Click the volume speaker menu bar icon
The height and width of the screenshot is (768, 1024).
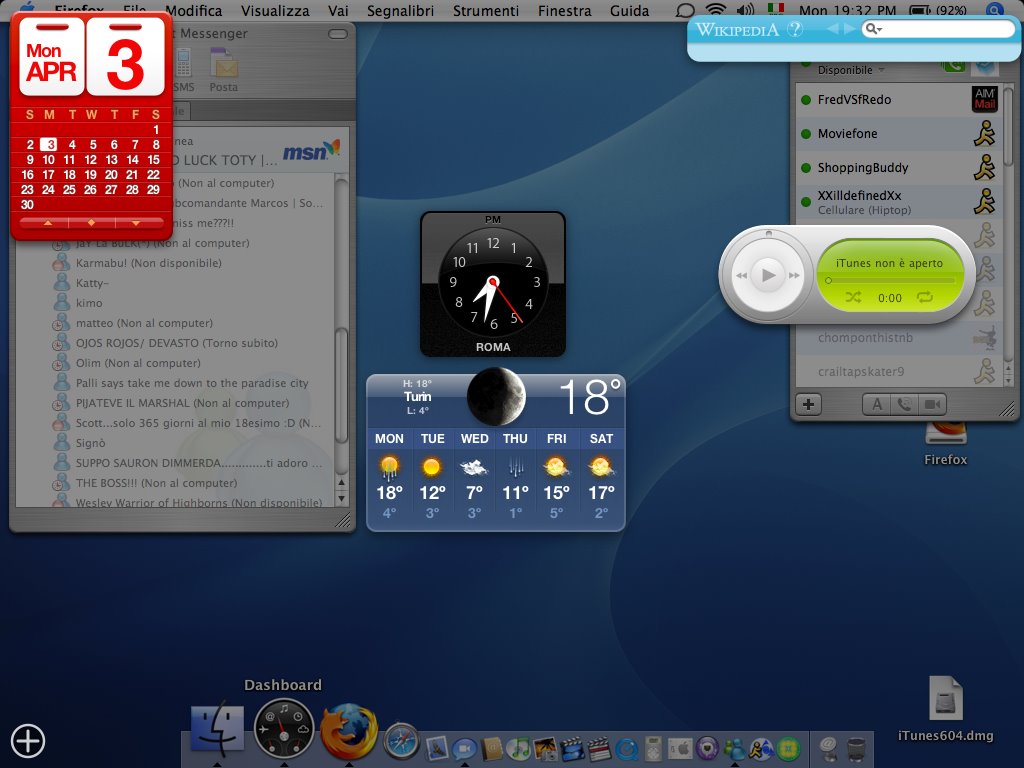(x=744, y=10)
